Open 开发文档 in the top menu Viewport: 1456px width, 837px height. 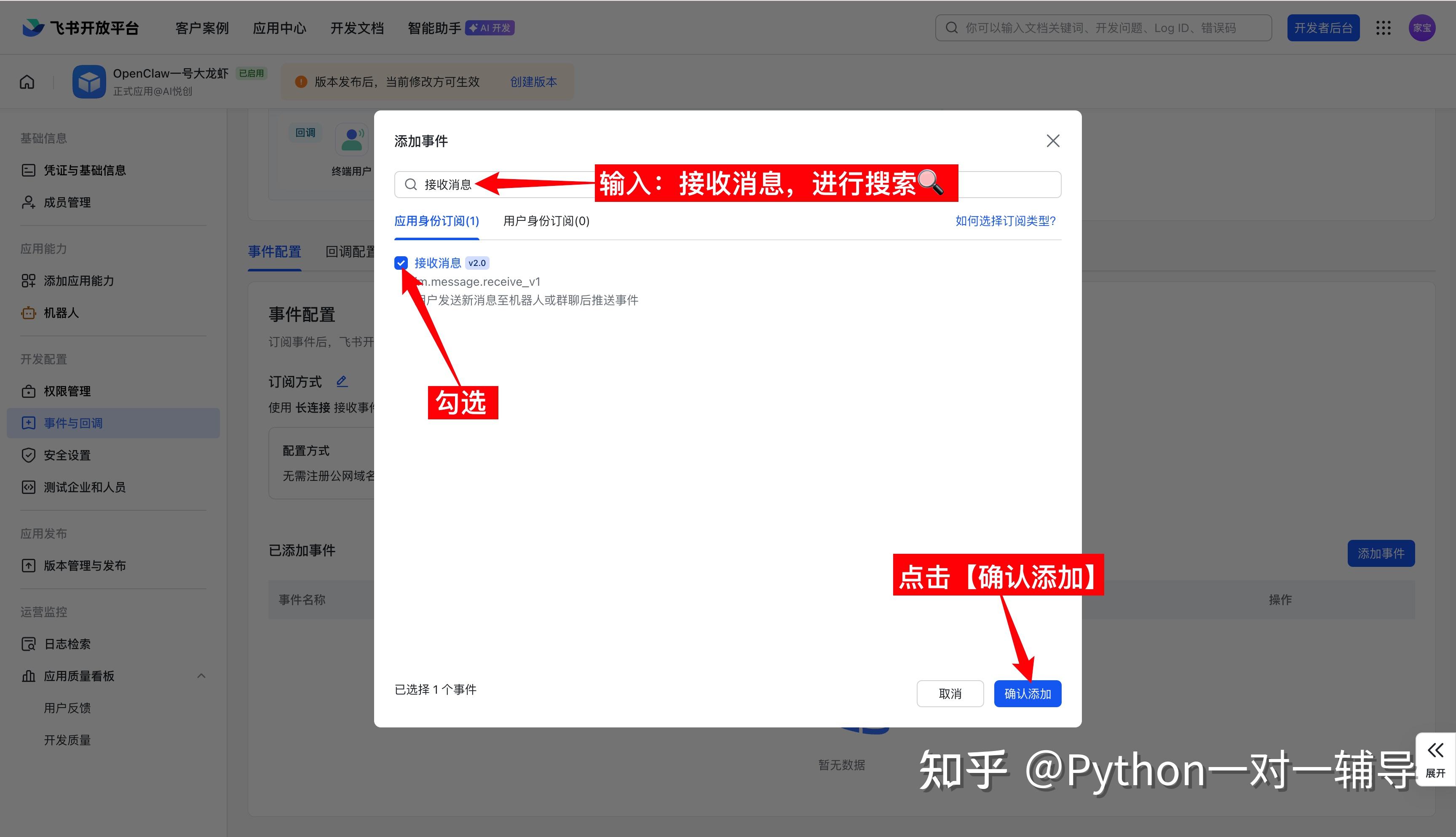[x=357, y=28]
